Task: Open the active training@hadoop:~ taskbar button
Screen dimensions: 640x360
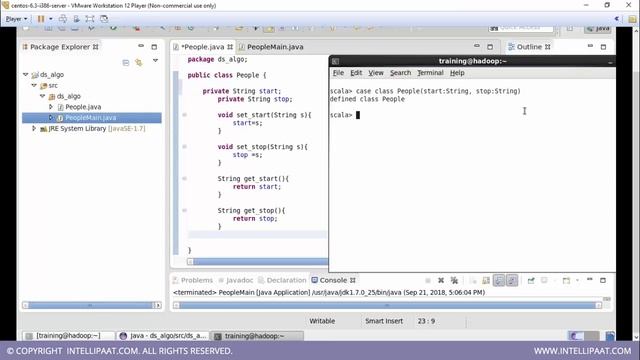Action: pyautogui.click(x=258, y=336)
